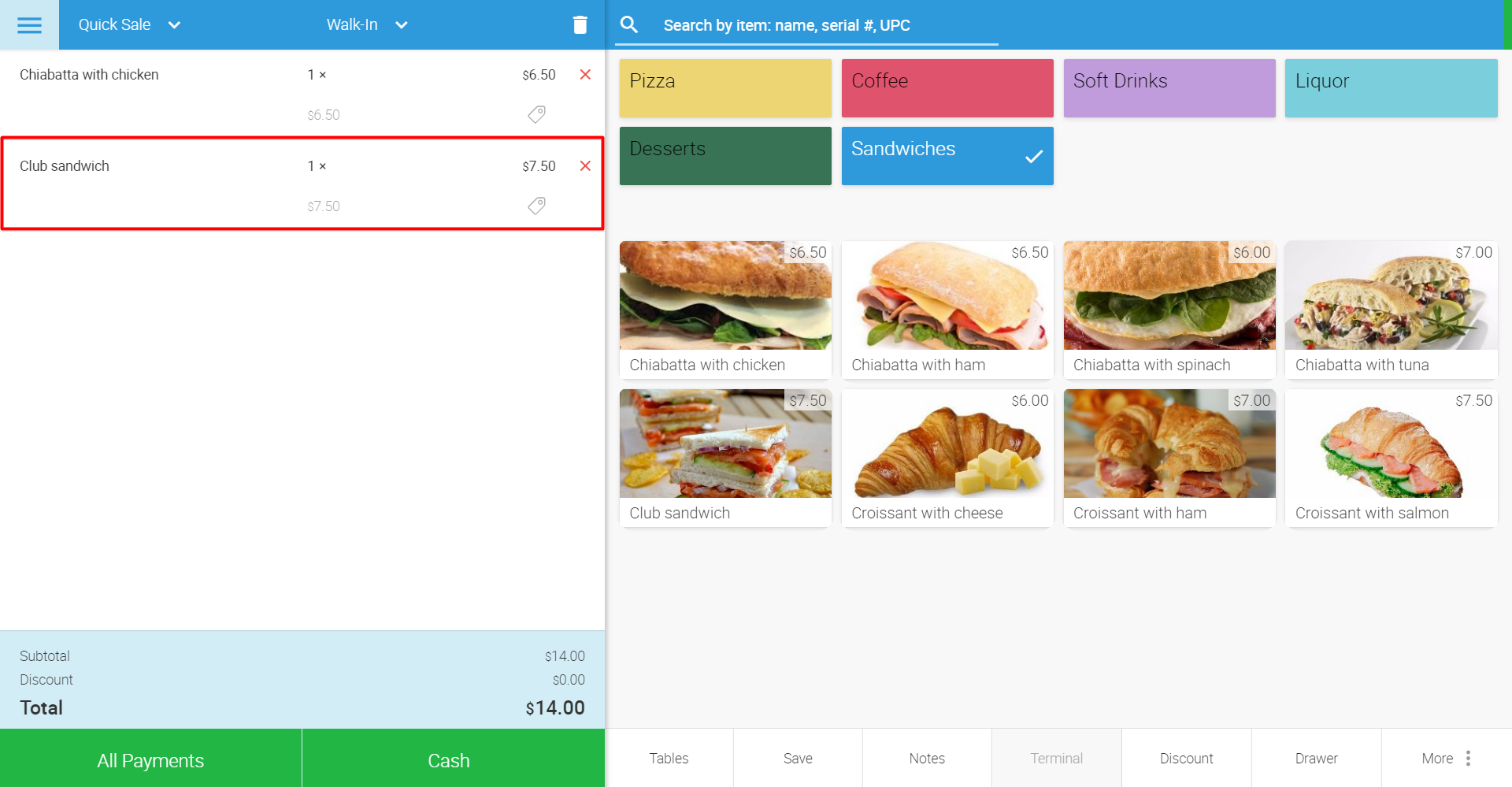Select the Pizza category
The image size is (1512, 787).
tap(725, 88)
